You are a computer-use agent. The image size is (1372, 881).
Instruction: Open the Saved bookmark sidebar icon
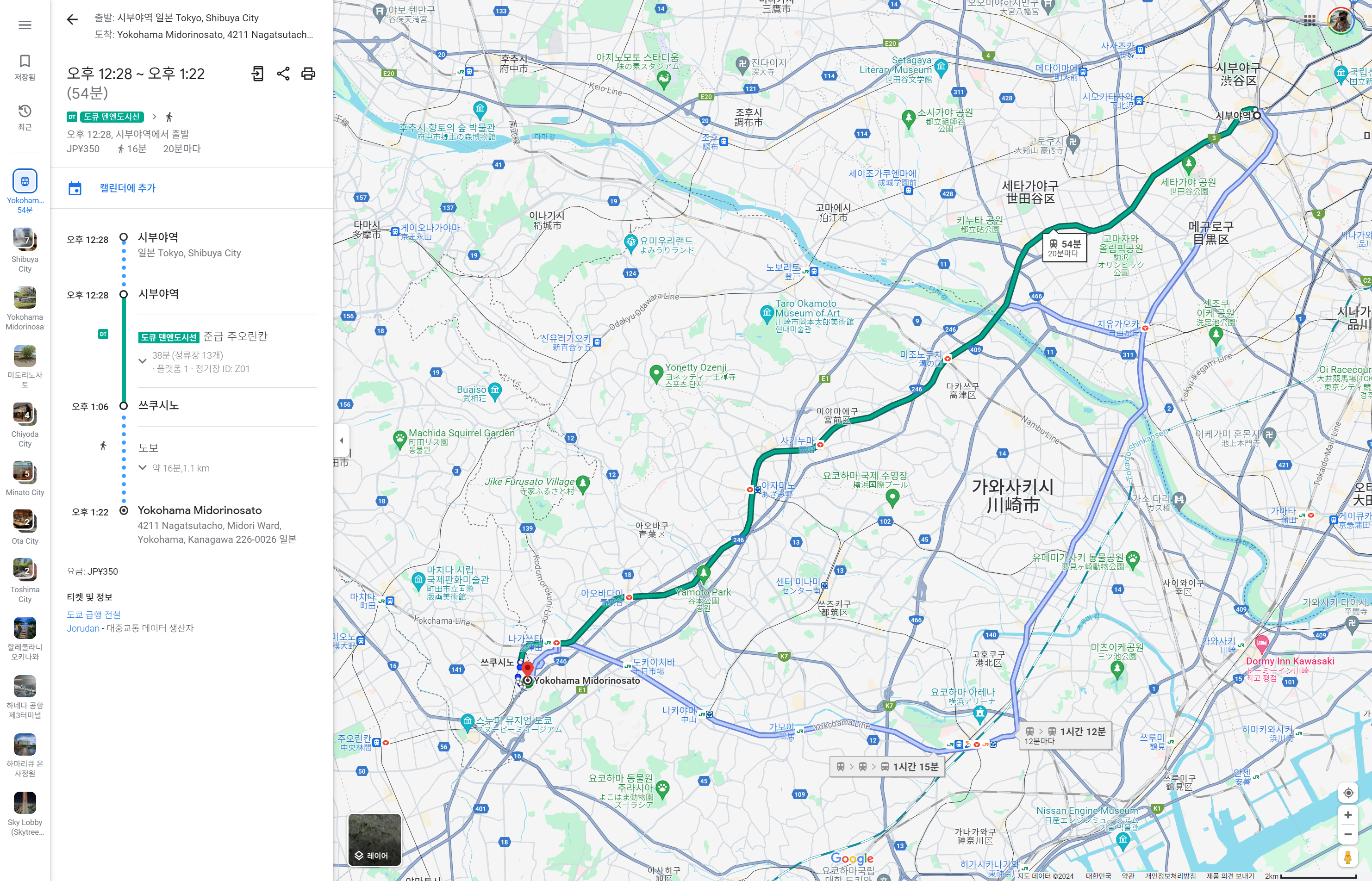point(25,67)
